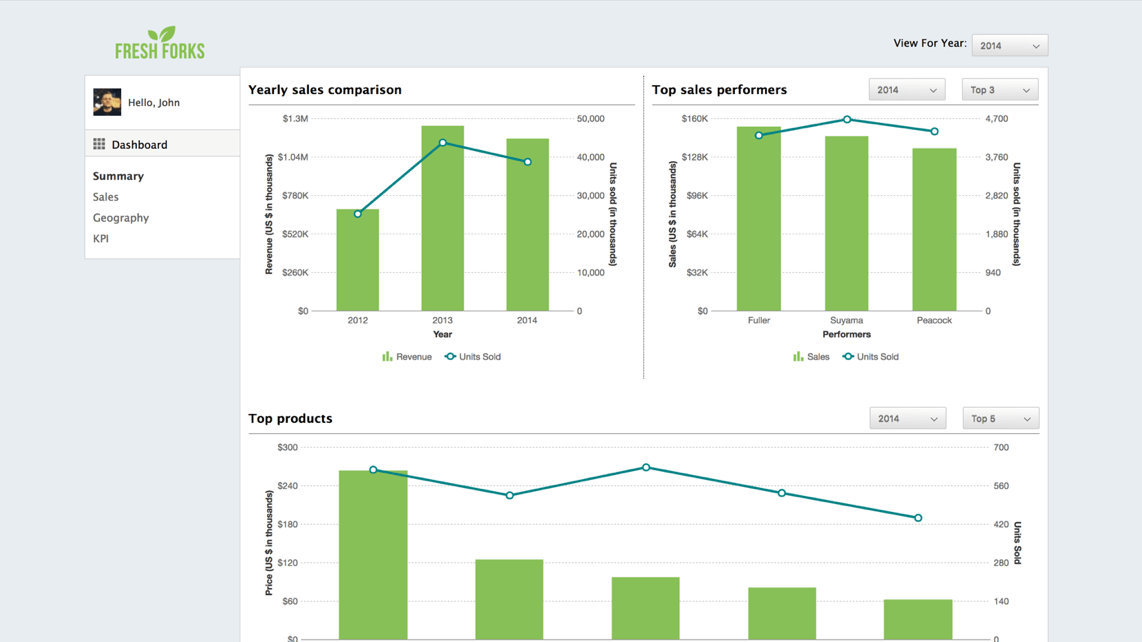The image size is (1142, 642).
Task: Click the Fresh Forks leaf logo
Action: [x=160, y=43]
